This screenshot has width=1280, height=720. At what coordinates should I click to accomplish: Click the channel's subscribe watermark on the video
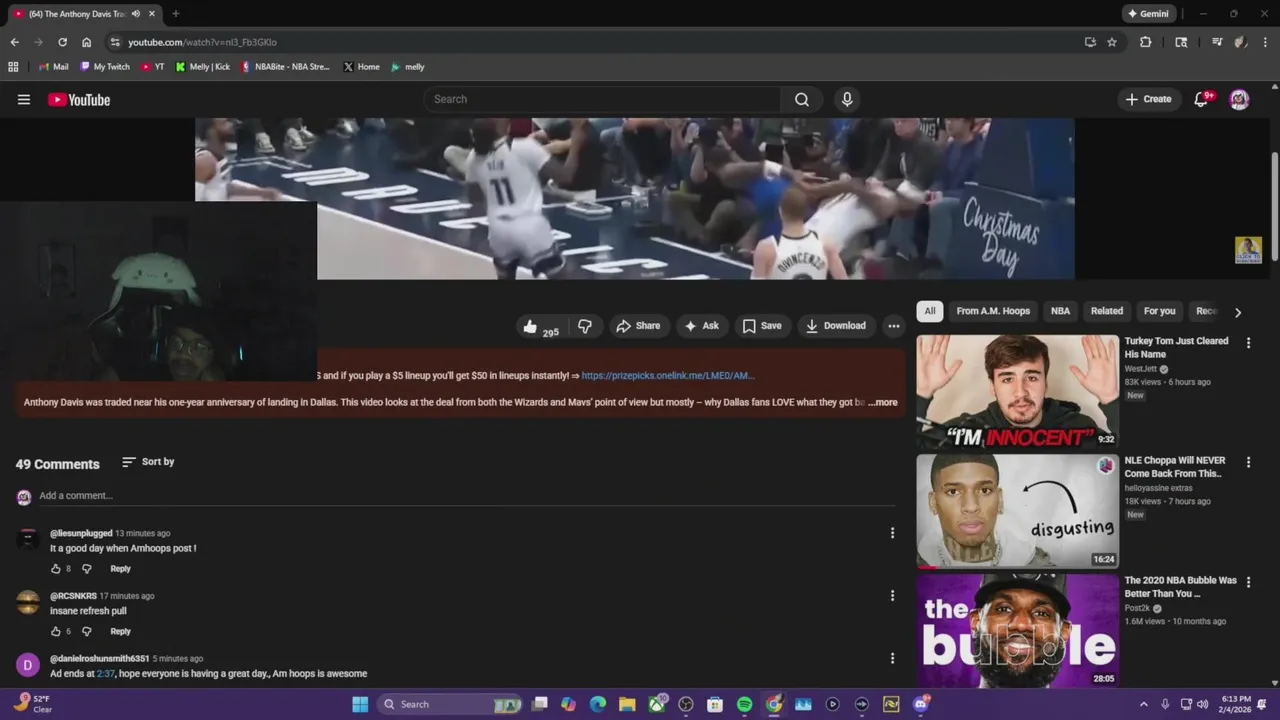(1248, 250)
